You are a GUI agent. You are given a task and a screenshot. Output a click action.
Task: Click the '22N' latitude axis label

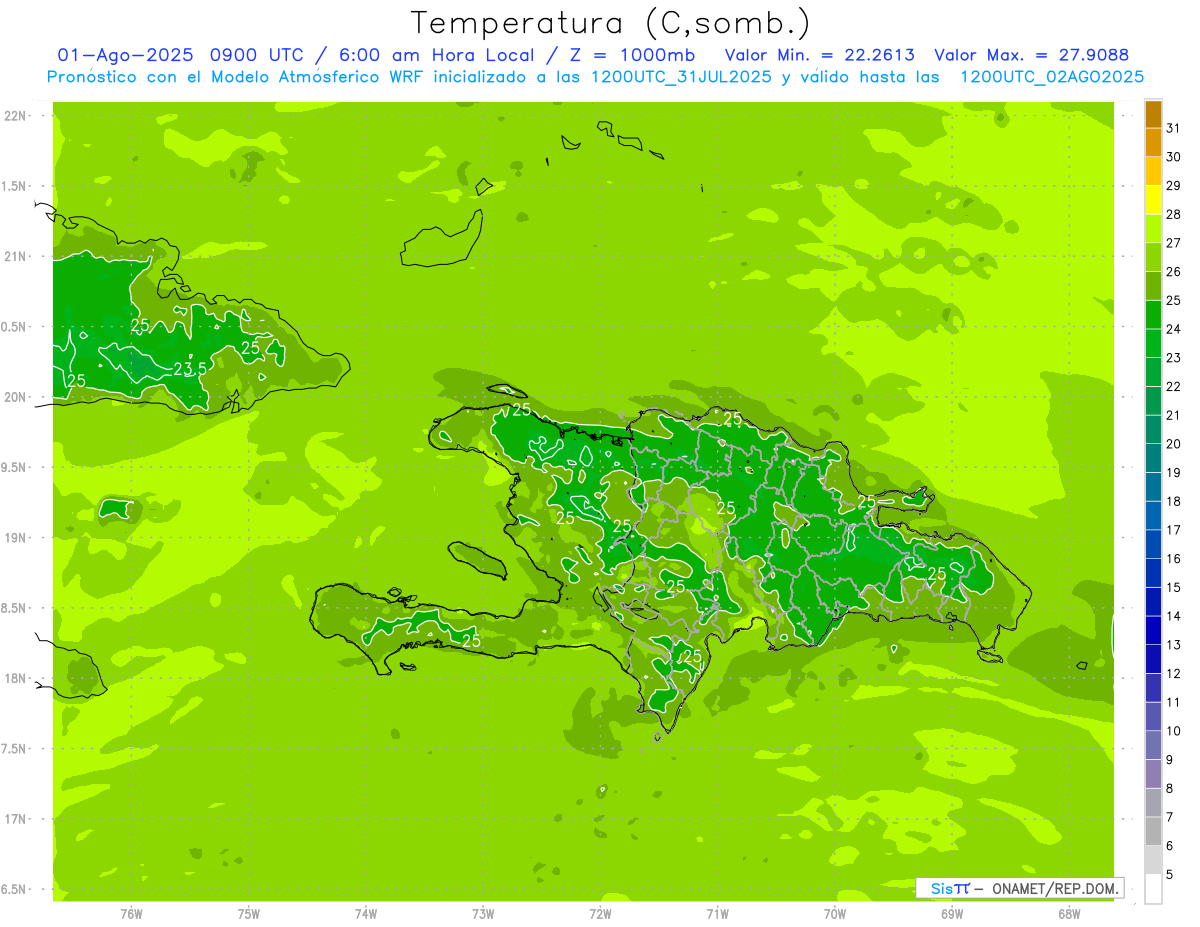click(x=16, y=116)
